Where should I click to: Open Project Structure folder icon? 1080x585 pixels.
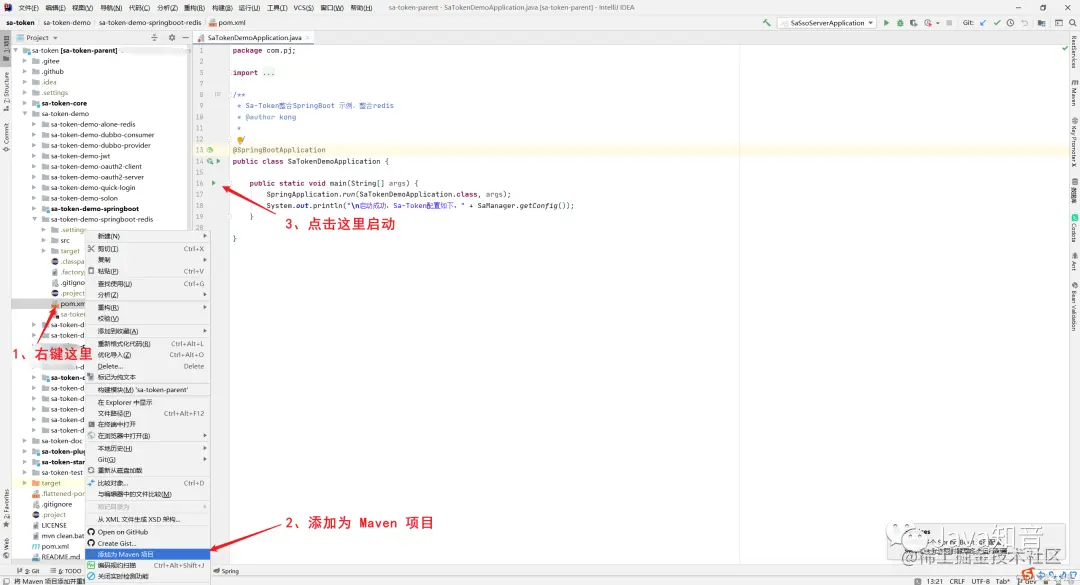tap(1041, 23)
